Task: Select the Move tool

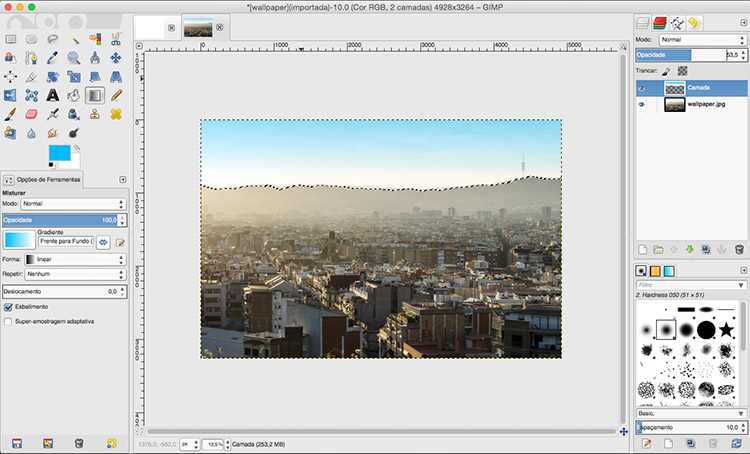Action: click(x=116, y=58)
